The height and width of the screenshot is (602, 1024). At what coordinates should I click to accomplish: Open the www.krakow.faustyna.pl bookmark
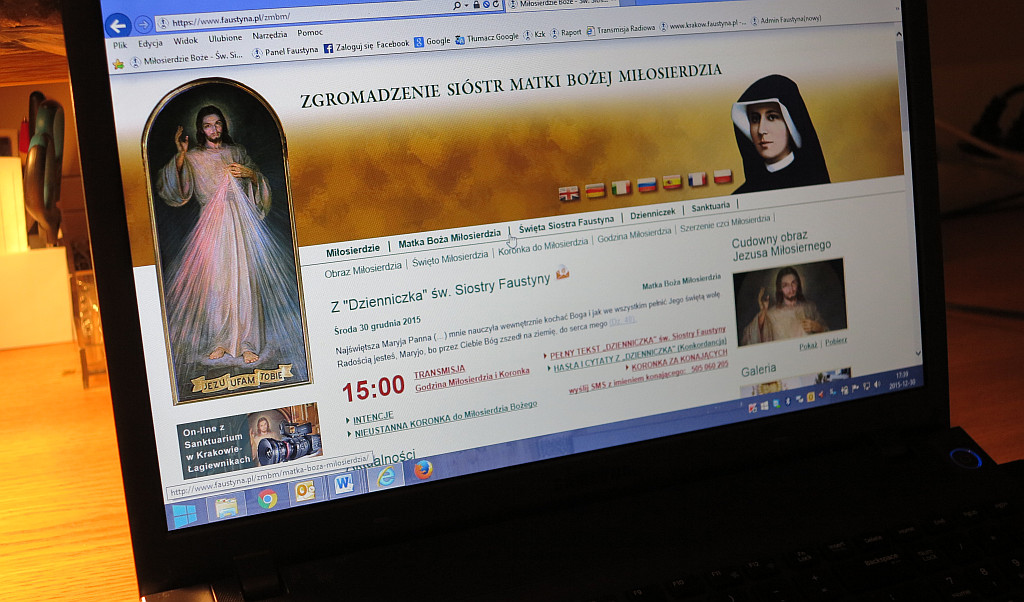[x=702, y=25]
